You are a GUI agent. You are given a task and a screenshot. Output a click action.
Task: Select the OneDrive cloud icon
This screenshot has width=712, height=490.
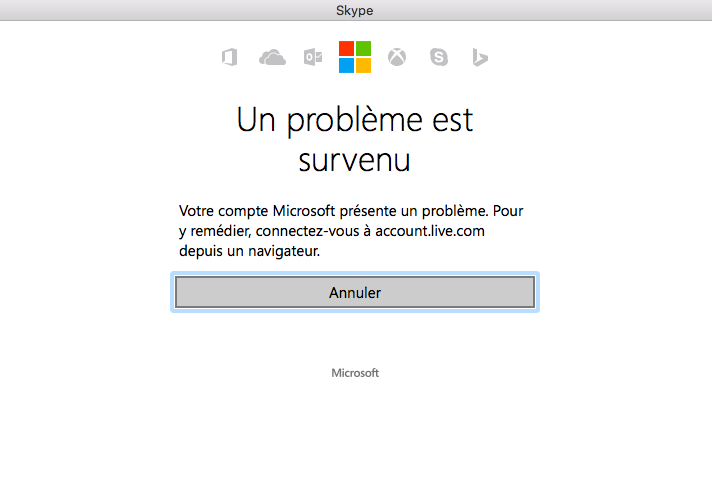pos(272,58)
